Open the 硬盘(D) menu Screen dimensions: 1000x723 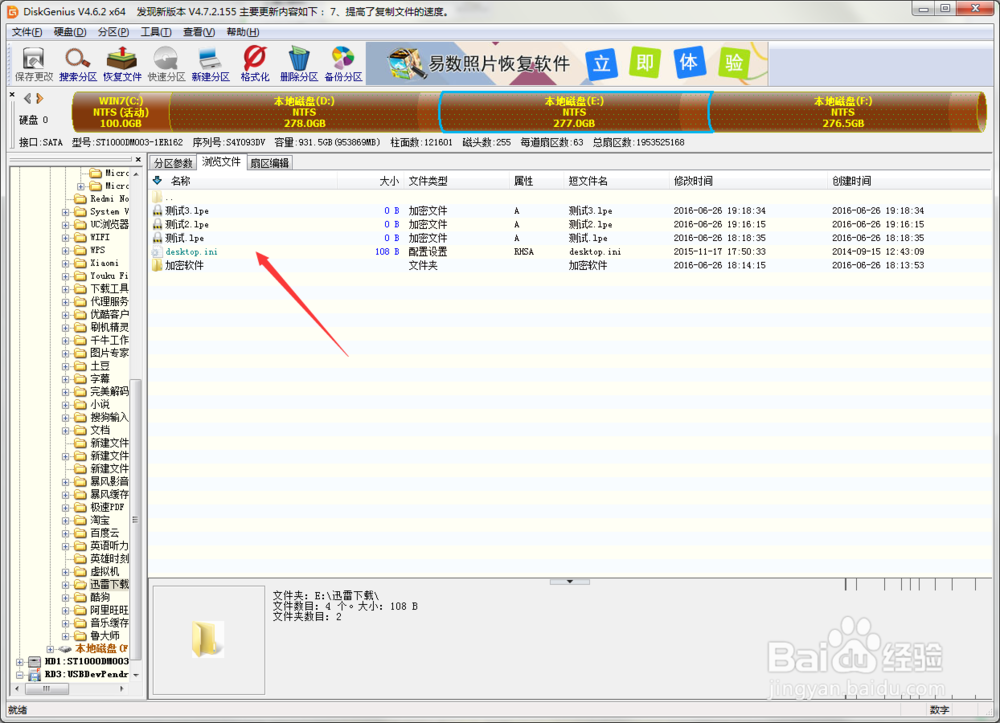[70, 32]
